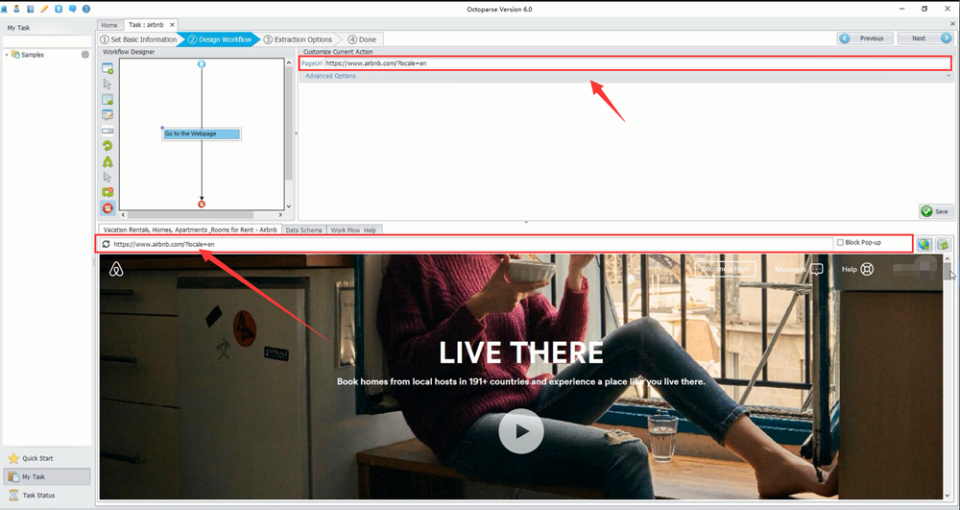Image resolution: width=960 pixels, height=510 pixels.
Task: Enable the Block Pop-up checkbox
Action: 840,243
